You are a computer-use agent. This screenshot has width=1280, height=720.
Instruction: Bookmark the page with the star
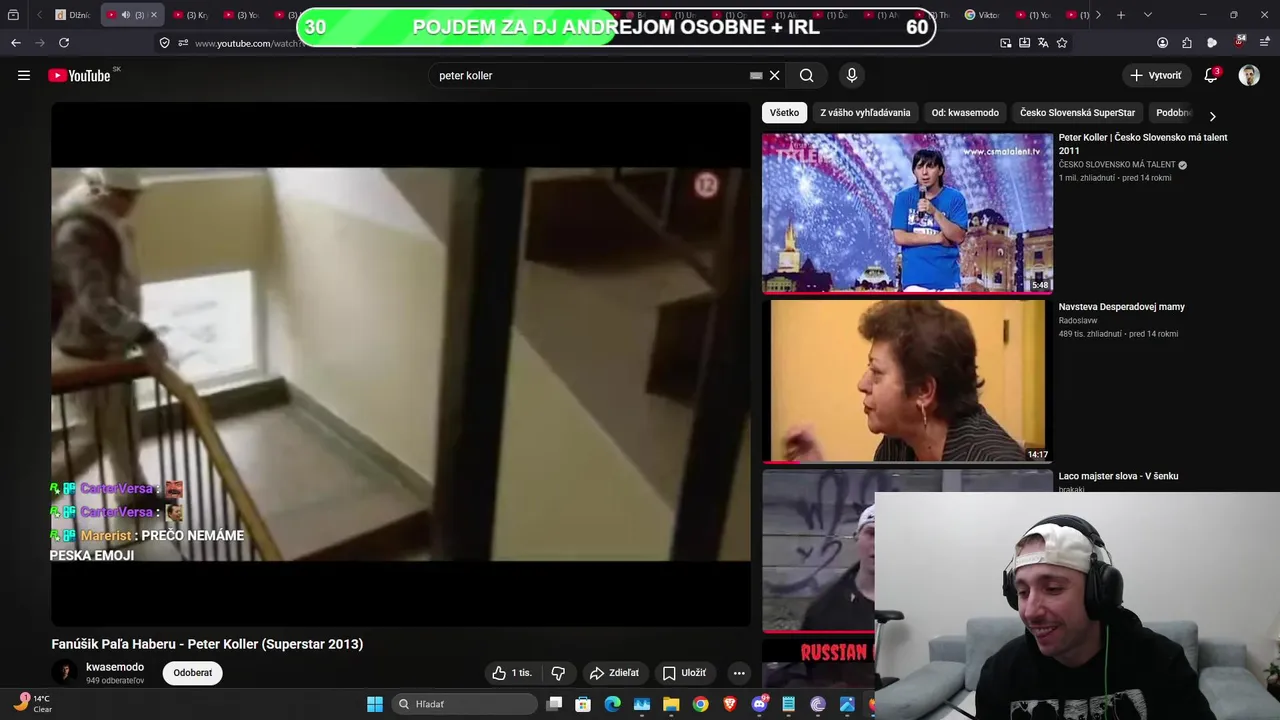click(1062, 43)
